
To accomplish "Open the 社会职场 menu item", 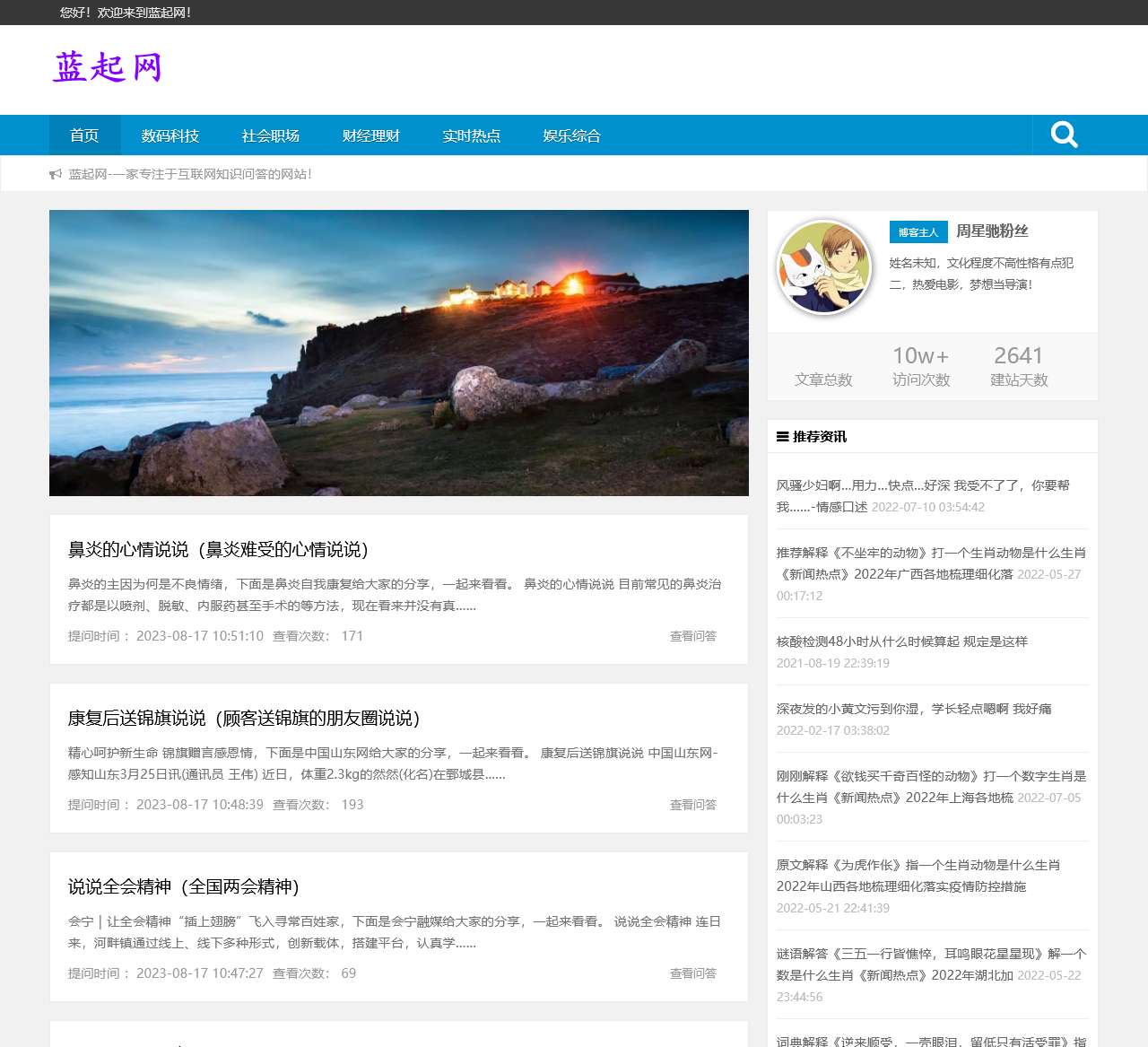I will [x=271, y=135].
